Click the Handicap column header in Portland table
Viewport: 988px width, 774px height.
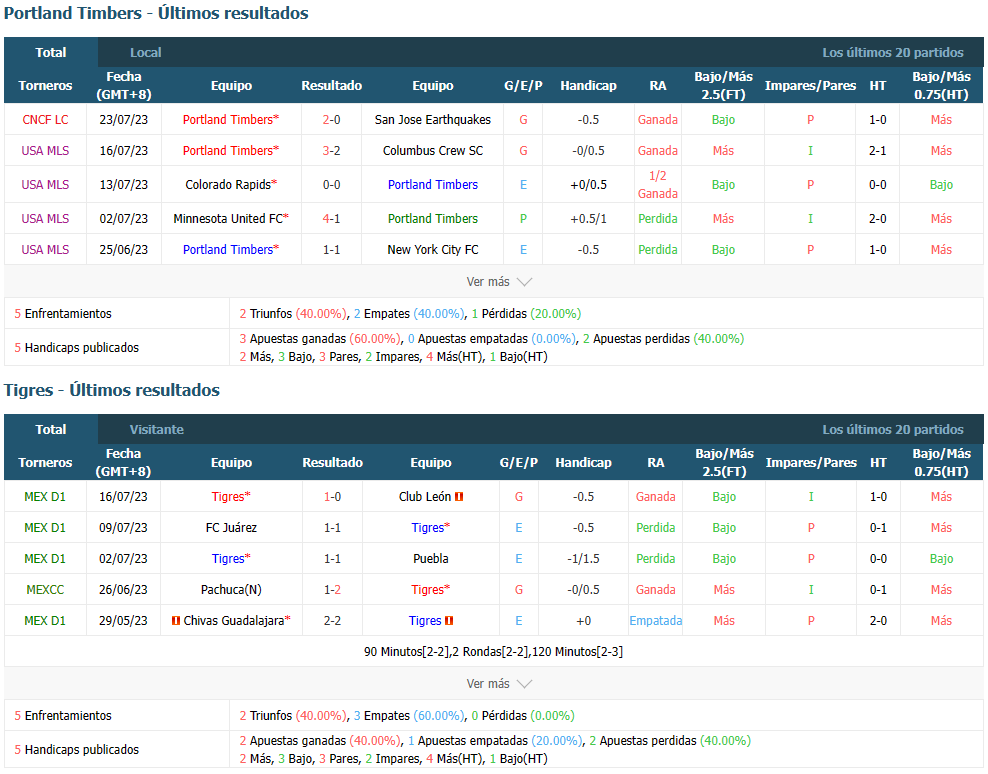click(x=589, y=86)
